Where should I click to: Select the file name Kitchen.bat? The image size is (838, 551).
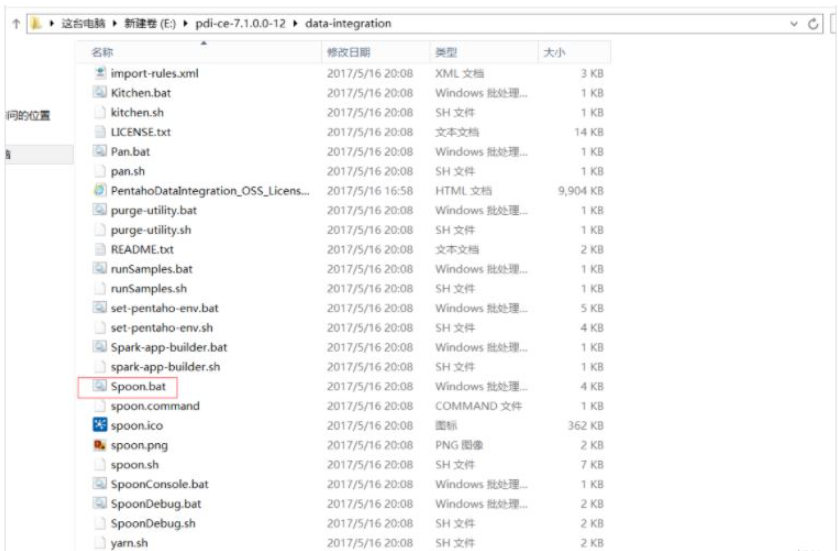141,93
